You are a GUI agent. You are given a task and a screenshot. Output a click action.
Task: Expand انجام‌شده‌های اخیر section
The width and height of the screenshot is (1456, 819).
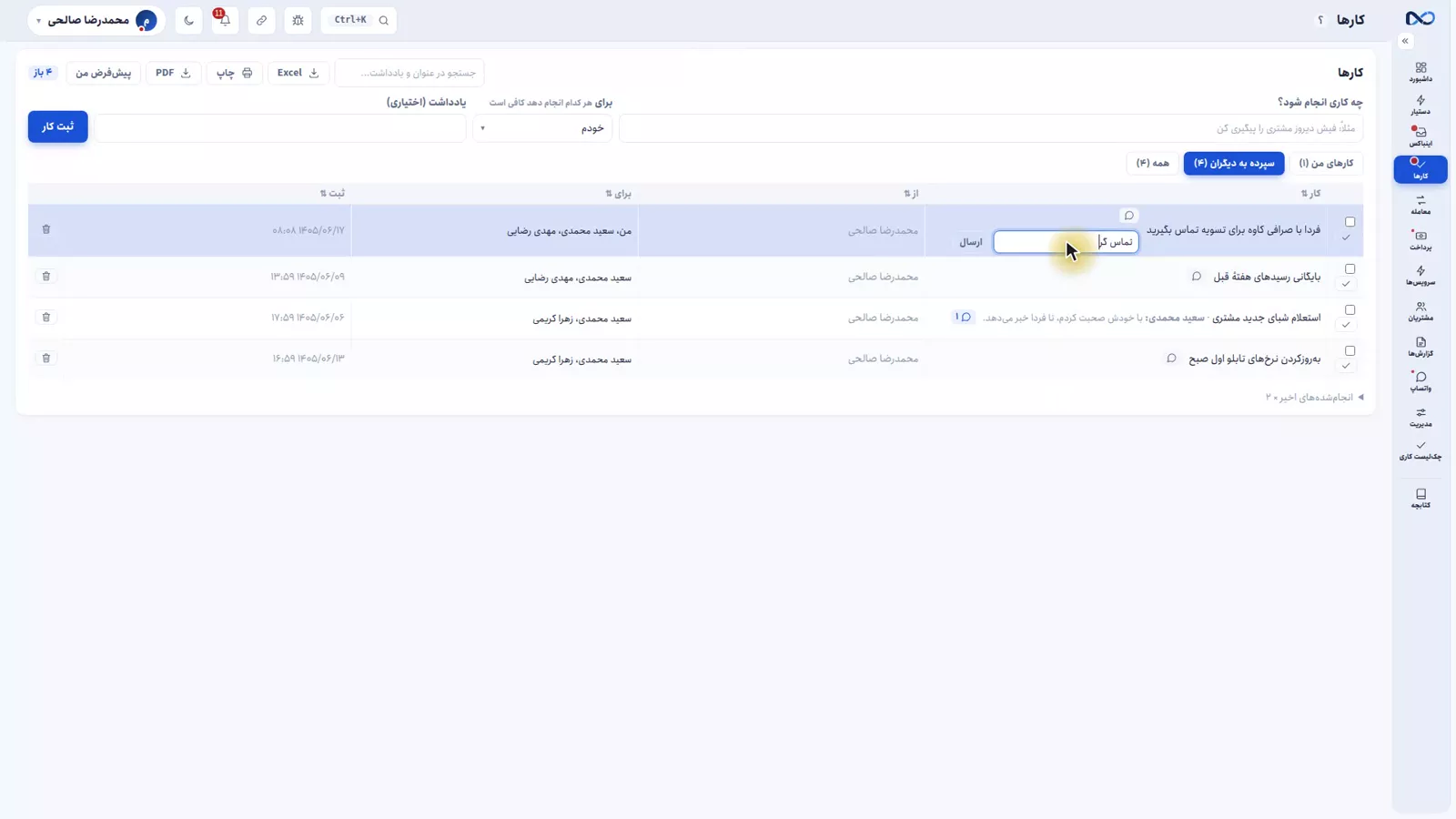(x=1314, y=398)
